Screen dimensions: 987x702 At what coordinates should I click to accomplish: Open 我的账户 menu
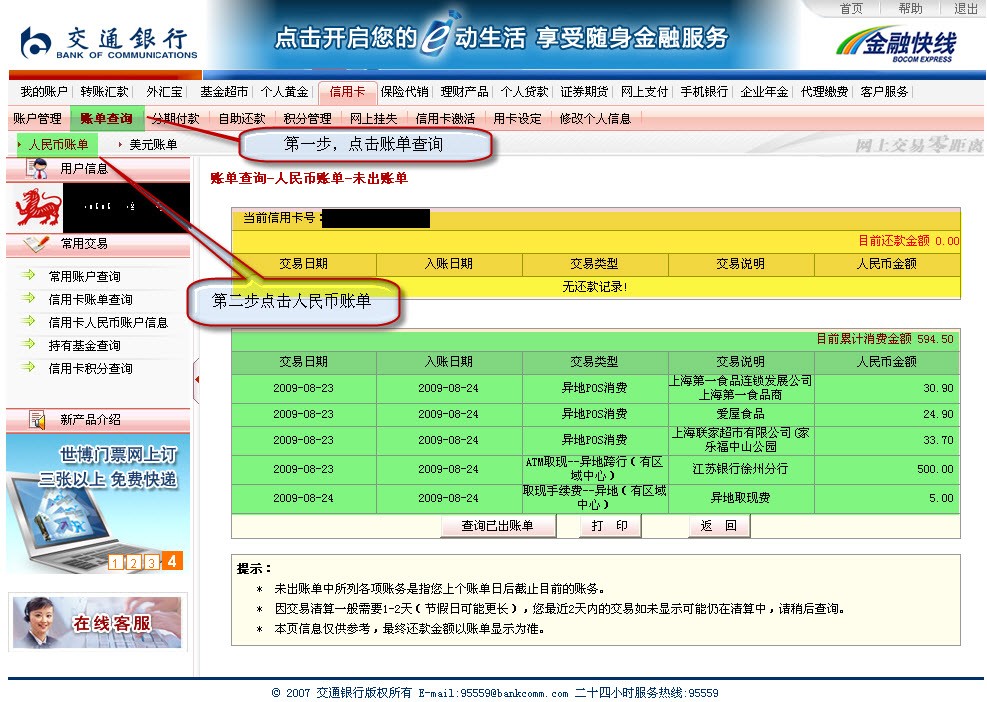tap(43, 92)
